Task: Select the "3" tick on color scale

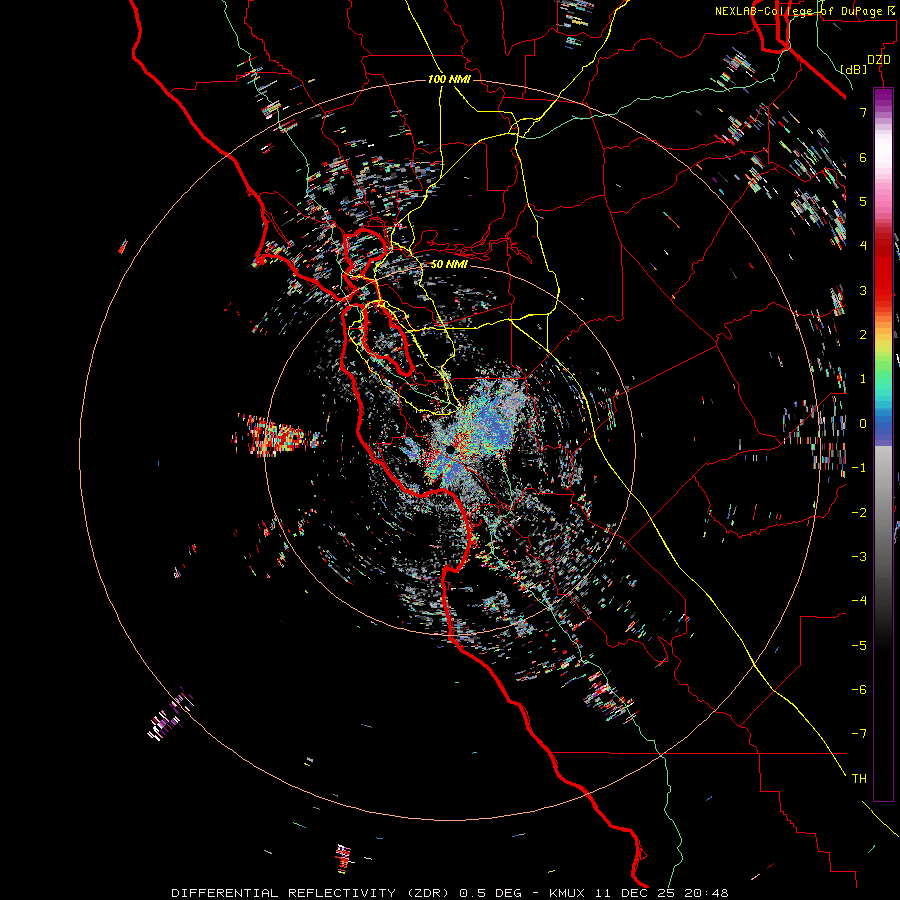Action: click(x=863, y=290)
